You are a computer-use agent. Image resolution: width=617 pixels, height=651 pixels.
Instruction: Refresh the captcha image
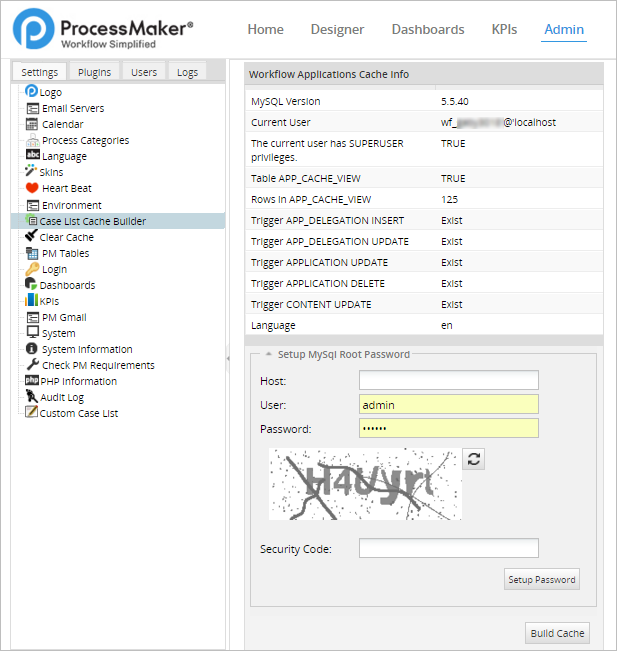(475, 459)
